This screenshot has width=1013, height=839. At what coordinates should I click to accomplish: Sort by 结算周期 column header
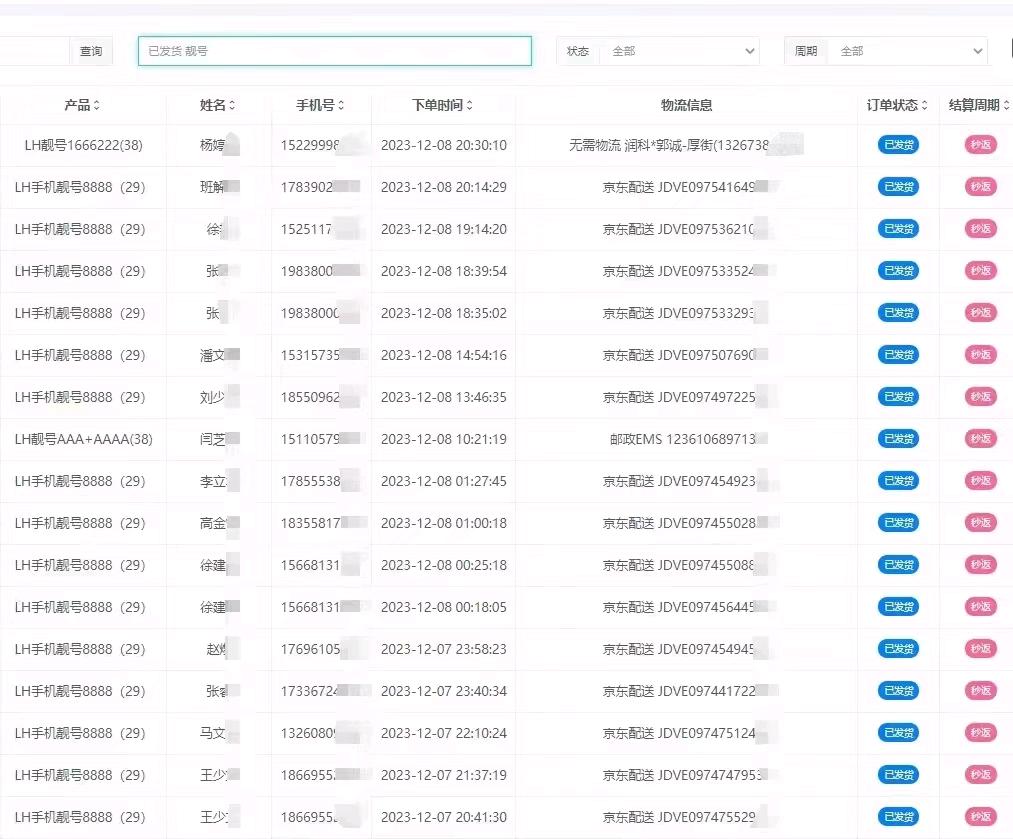(x=979, y=105)
